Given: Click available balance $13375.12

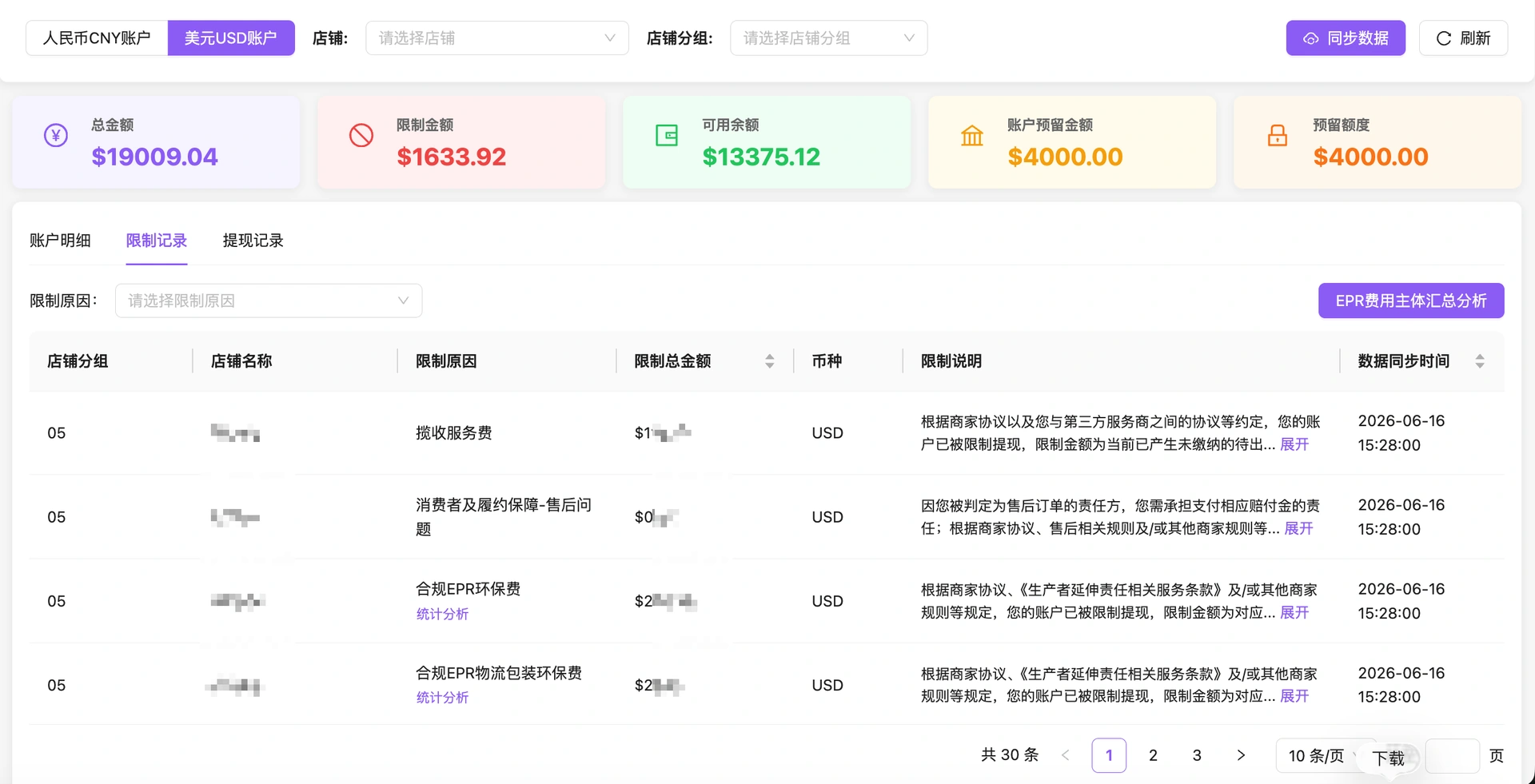Looking at the screenshot, I should coord(761,157).
